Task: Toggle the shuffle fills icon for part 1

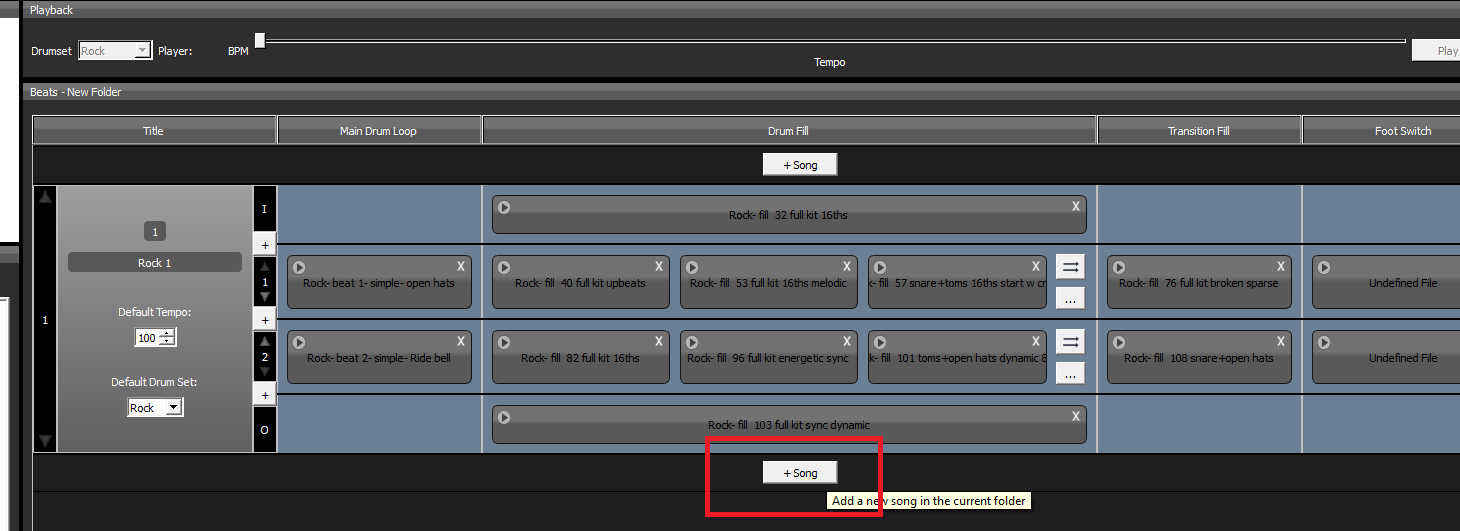Action: coord(1070,267)
